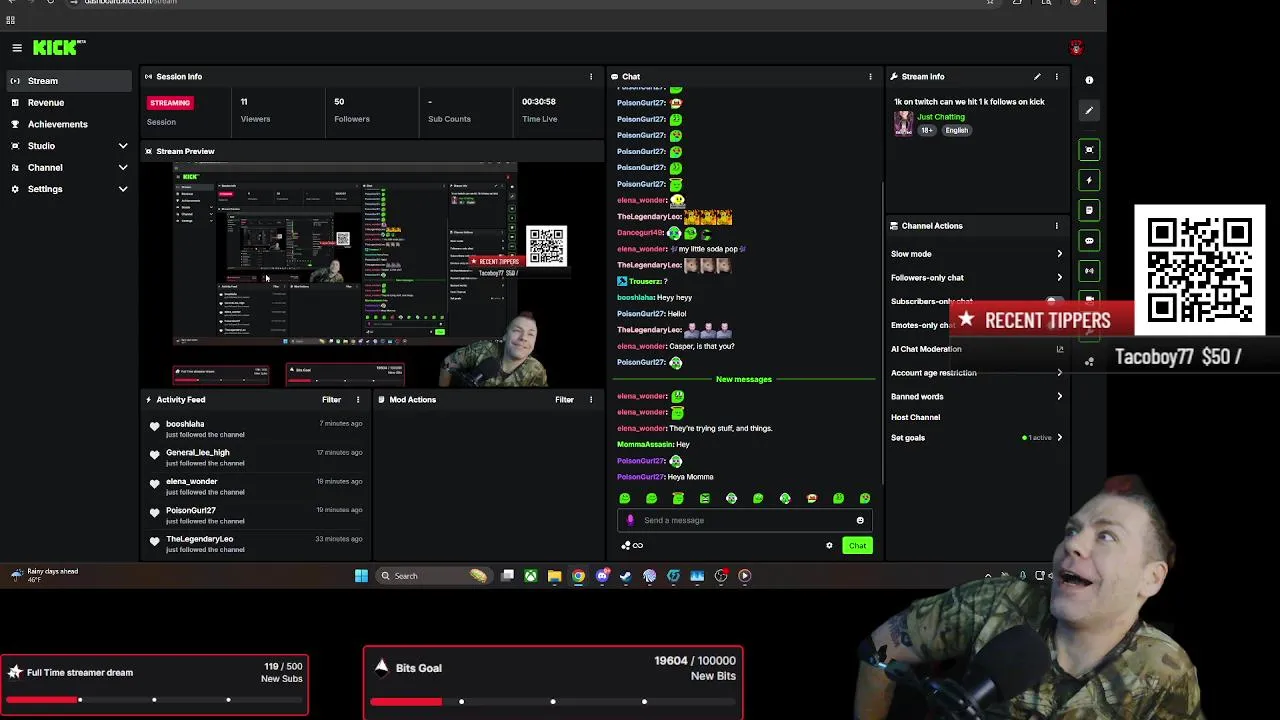Click the Windows taskbar Search box

click(x=433, y=576)
